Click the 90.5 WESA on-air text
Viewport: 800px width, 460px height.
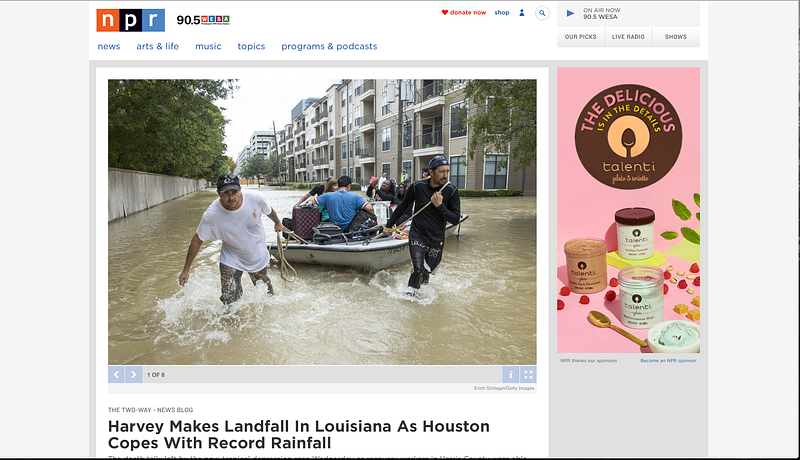click(x=600, y=17)
